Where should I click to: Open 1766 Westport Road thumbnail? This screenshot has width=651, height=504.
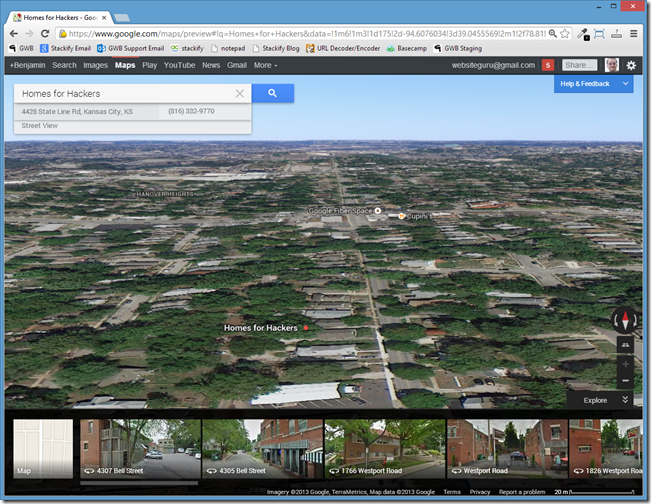[x=385, y=448]
